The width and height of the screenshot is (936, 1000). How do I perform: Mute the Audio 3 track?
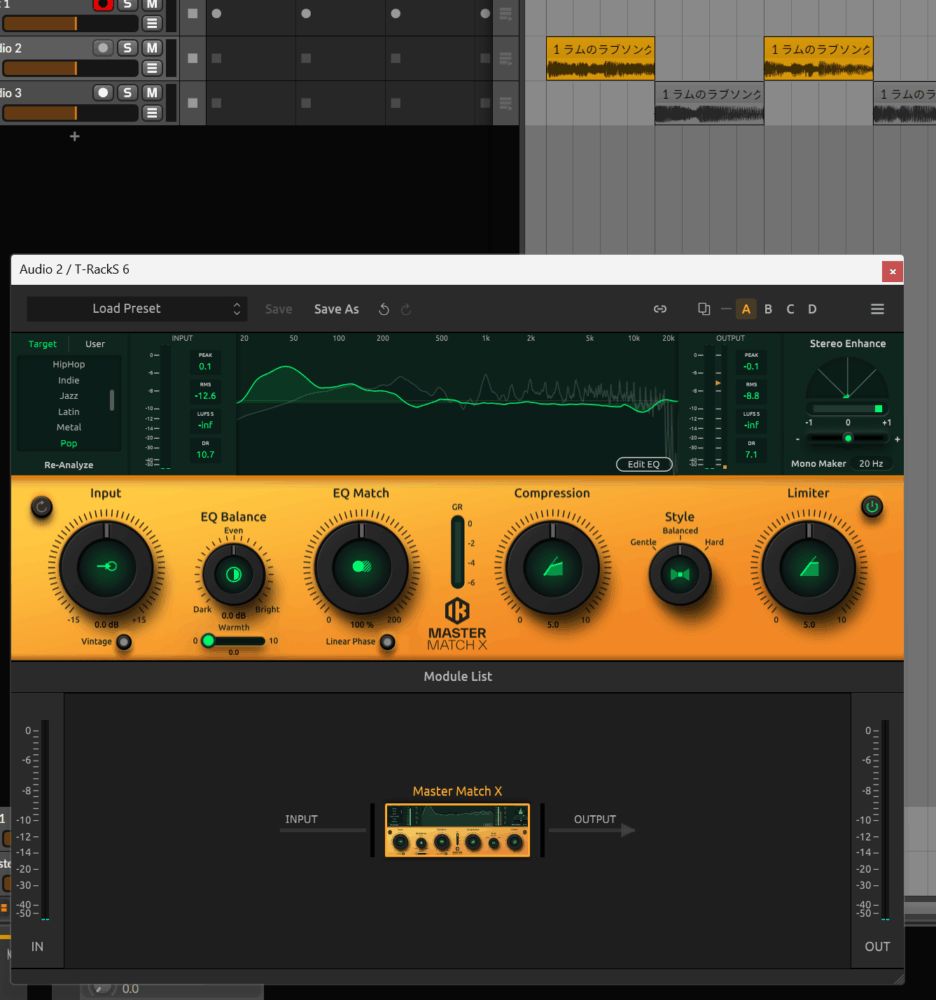click(152, 92)
